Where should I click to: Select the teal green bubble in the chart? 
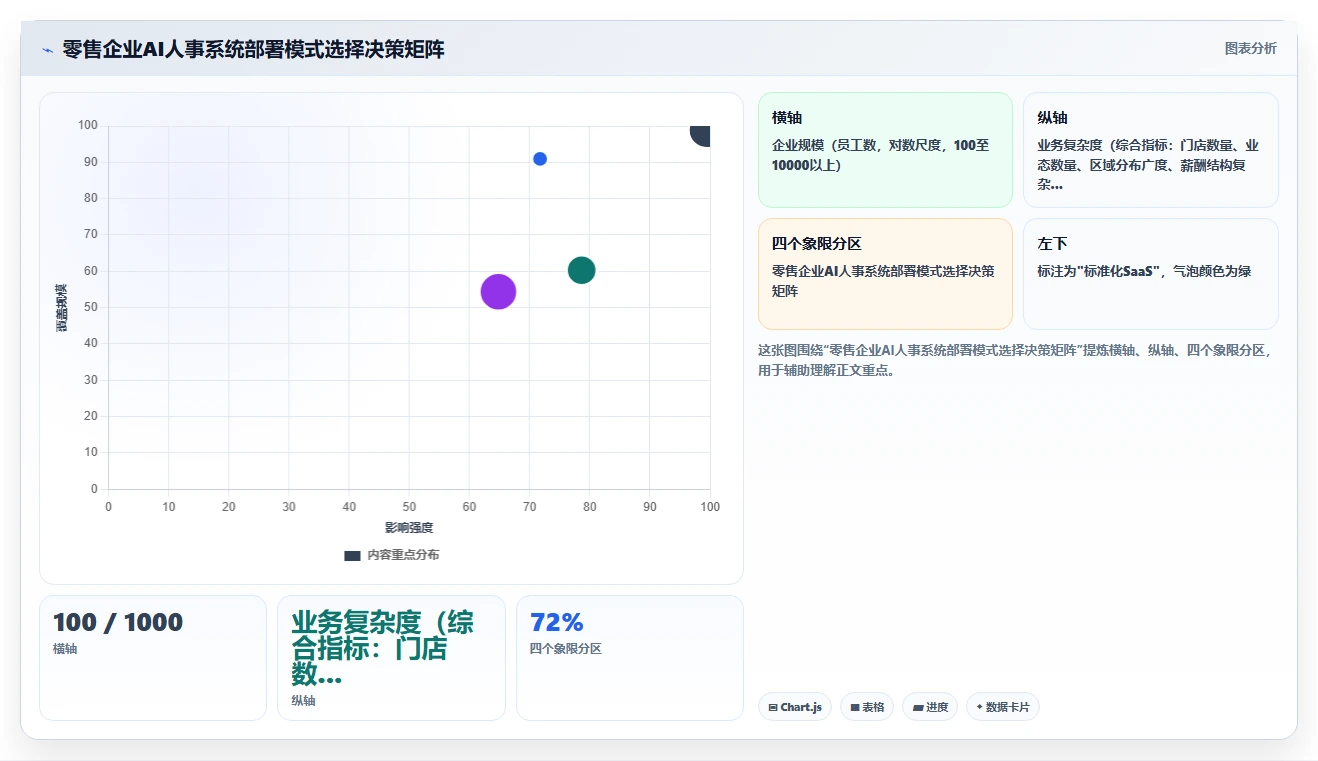[x=582, y=270]
